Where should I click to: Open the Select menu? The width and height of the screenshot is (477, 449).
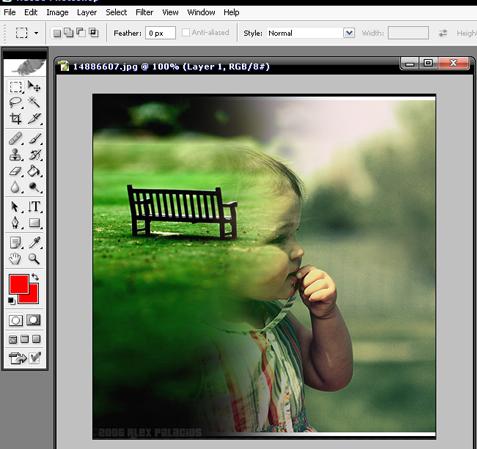pyautogui.click(x=116, y=12)
